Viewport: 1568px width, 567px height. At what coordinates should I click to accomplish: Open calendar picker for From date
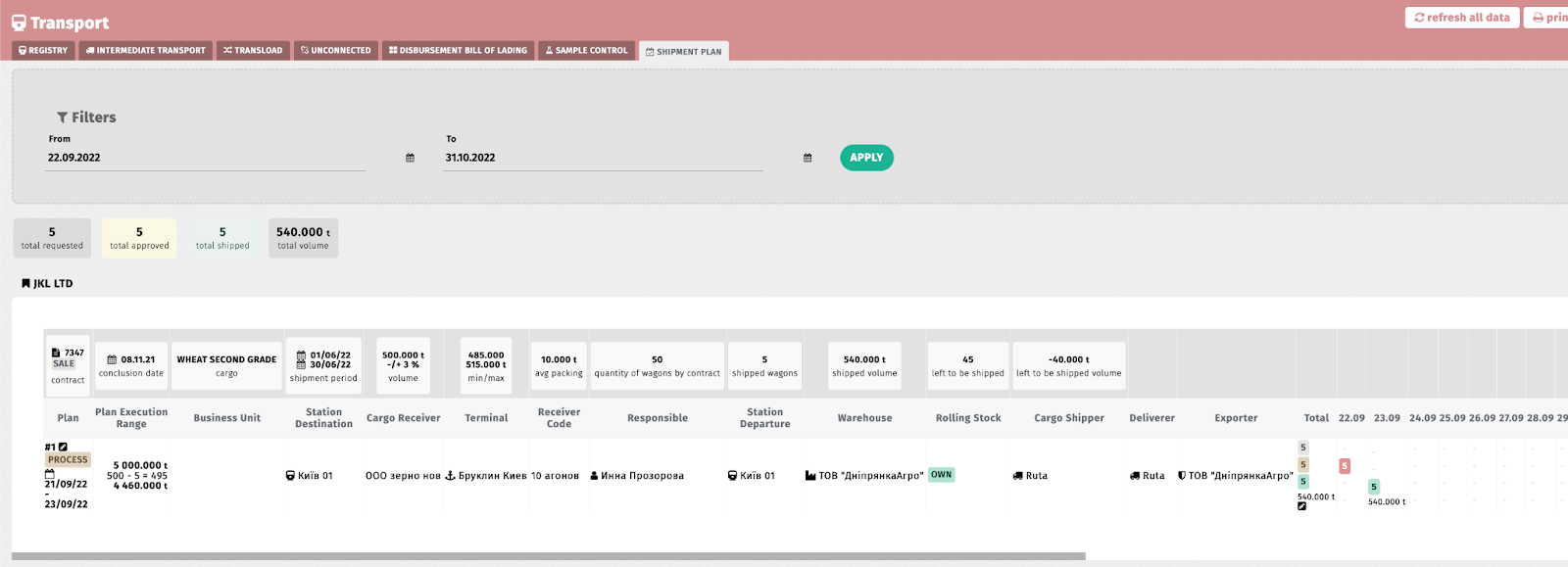(410, 158)
